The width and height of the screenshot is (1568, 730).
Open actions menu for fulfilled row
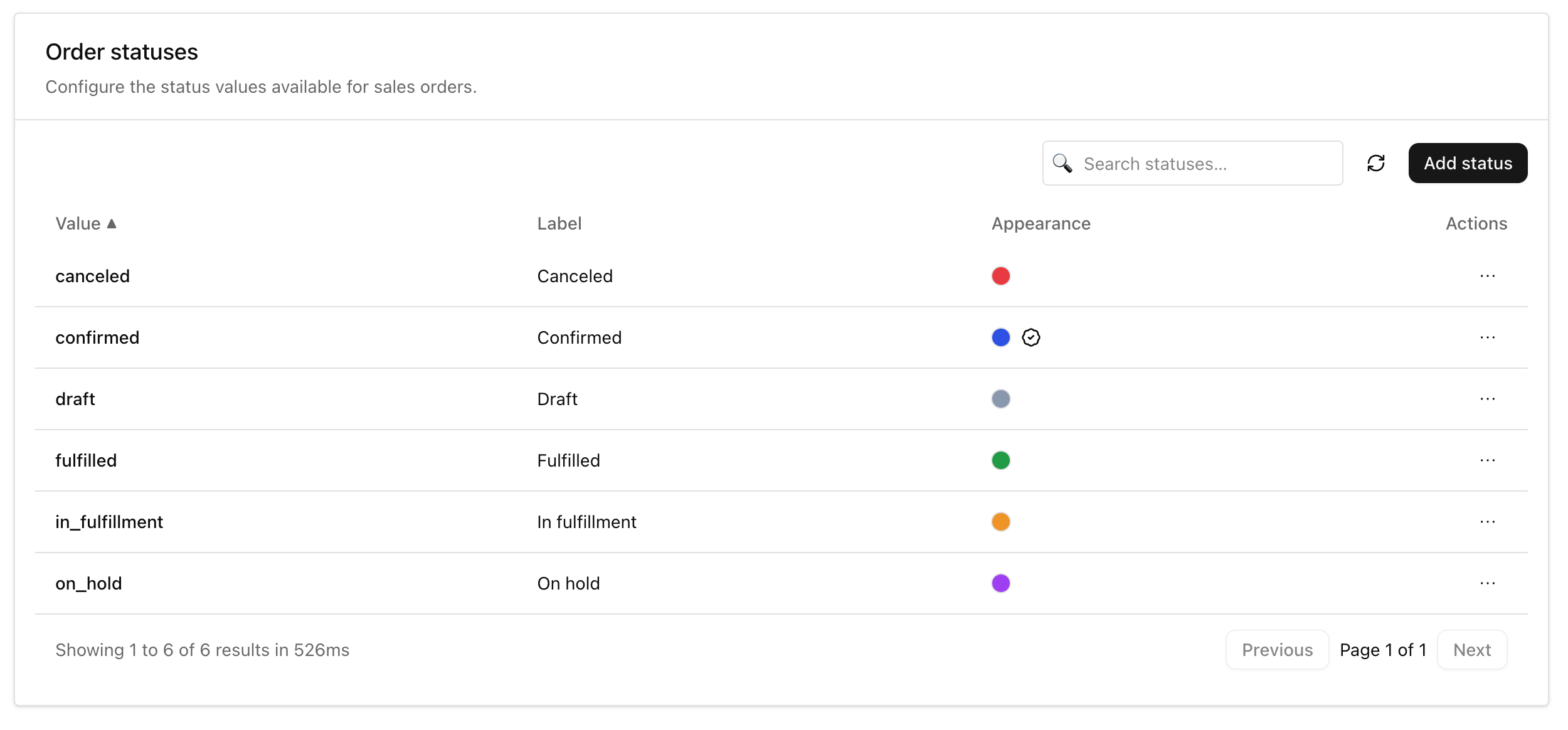pyautogui.click(x=1487, y=460)
